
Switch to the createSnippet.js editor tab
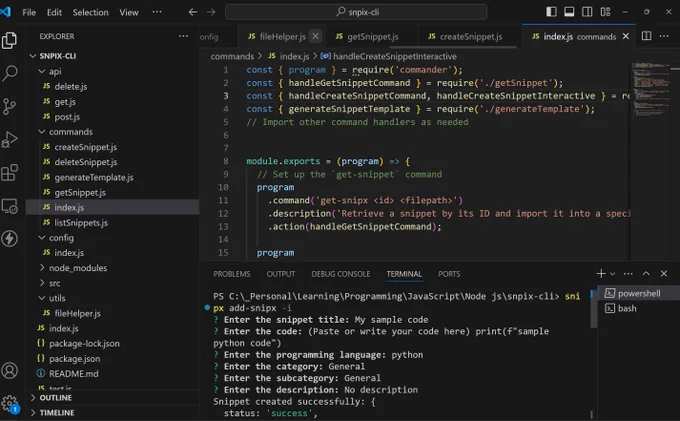click(x=465, y=36)
